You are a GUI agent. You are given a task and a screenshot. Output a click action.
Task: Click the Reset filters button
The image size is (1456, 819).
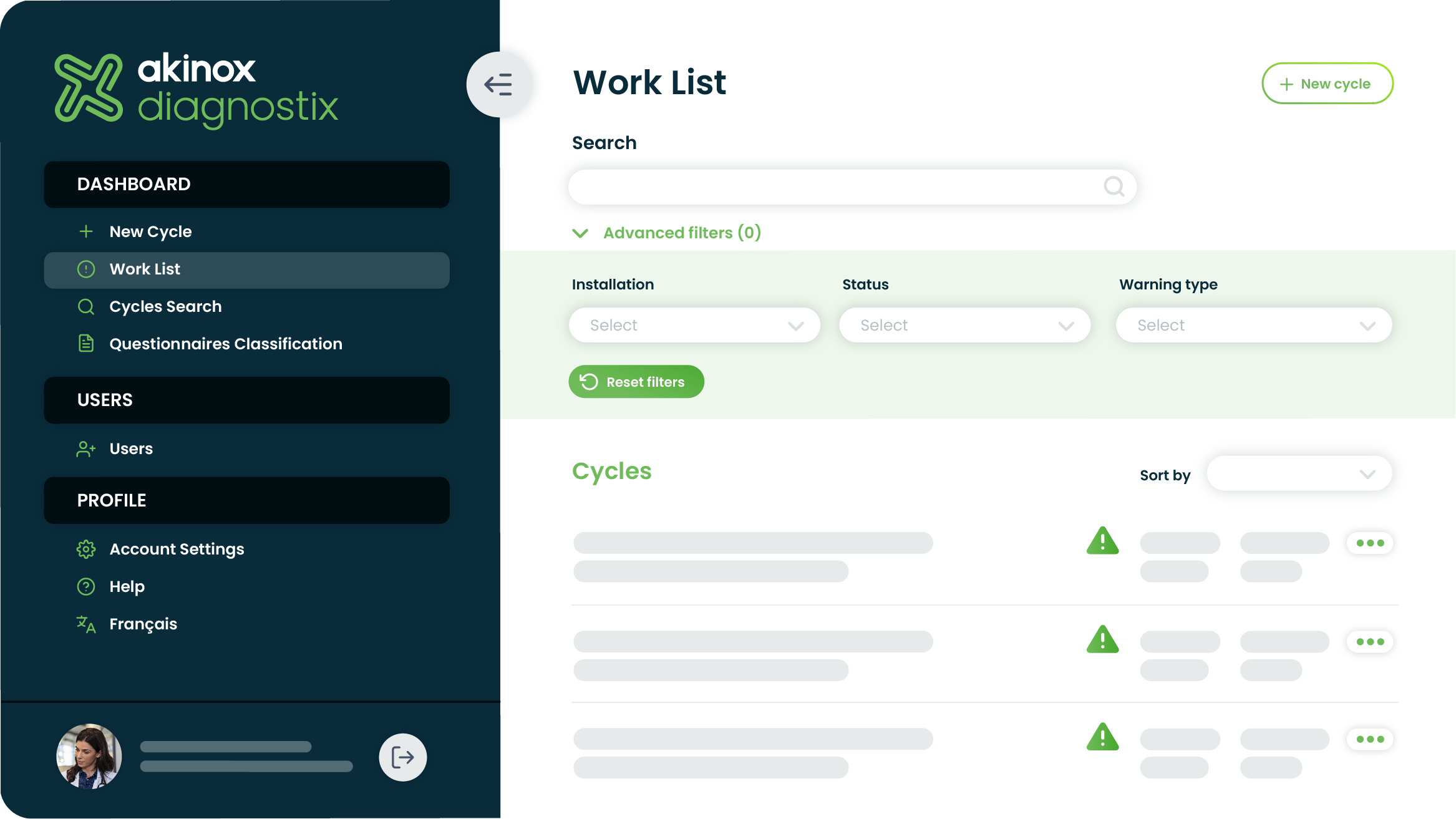[637, 382]
